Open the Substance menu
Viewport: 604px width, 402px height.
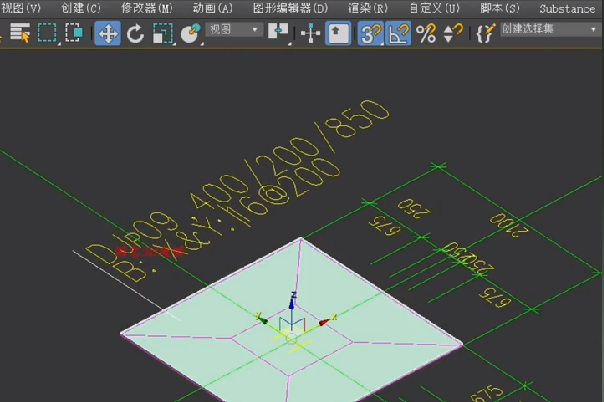(566, 8)
